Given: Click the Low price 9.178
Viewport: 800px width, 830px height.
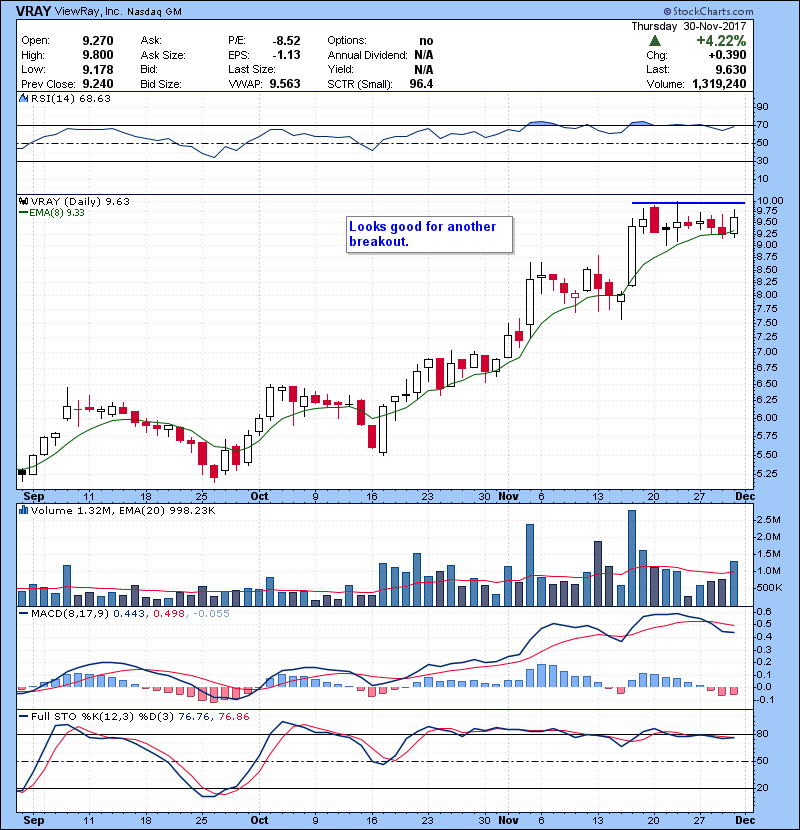Looking at the screenshot, I should [x=98, y=69].
